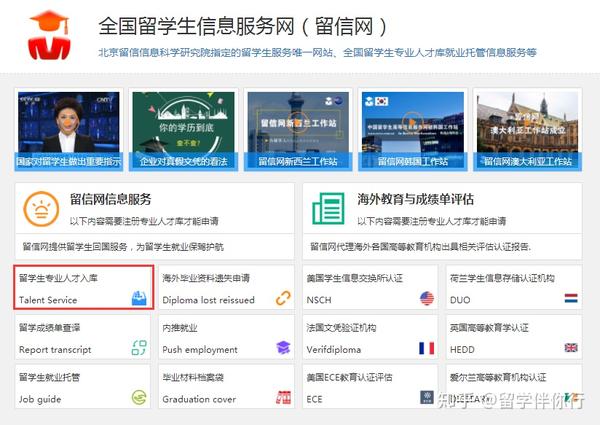Screen dimensions: 600x425
Task: Click the 海外教育与成绩单评估 section heading
Action: tap(416, 199)
